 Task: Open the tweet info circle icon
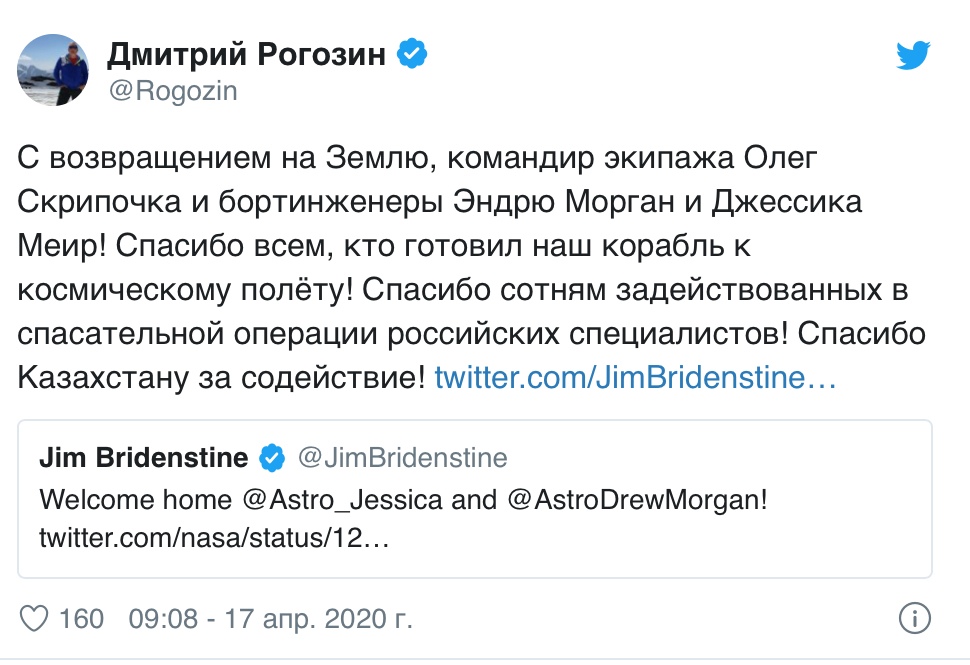(914, 618)
